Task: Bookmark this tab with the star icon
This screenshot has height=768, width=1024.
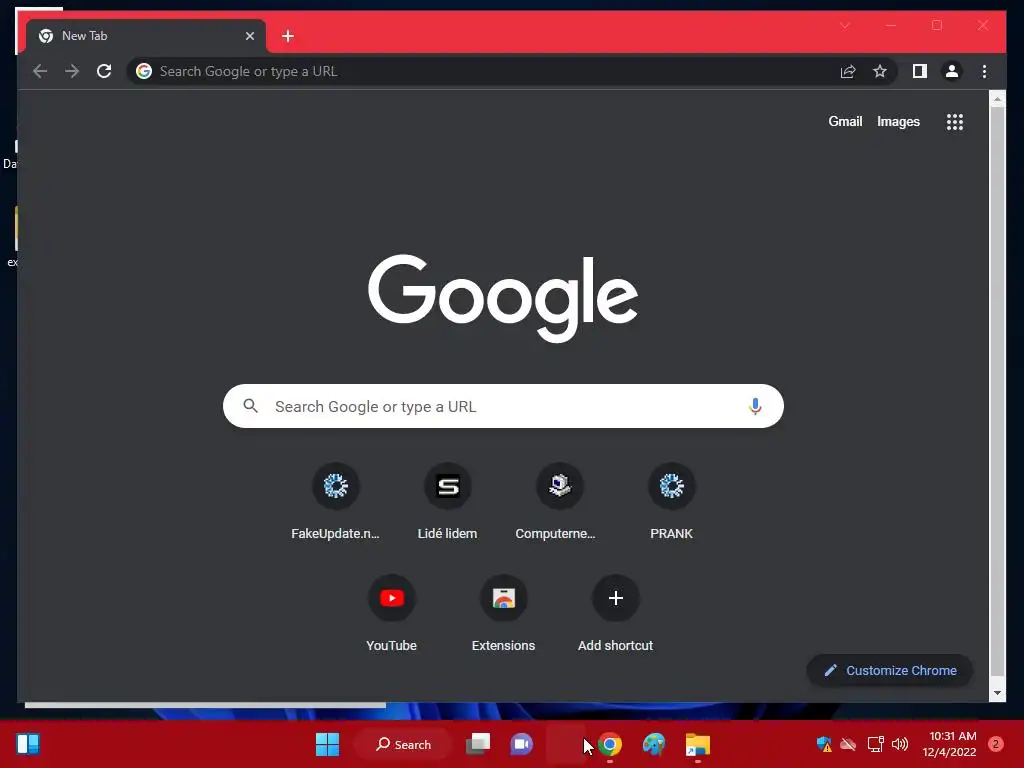Action: [880, 71]
